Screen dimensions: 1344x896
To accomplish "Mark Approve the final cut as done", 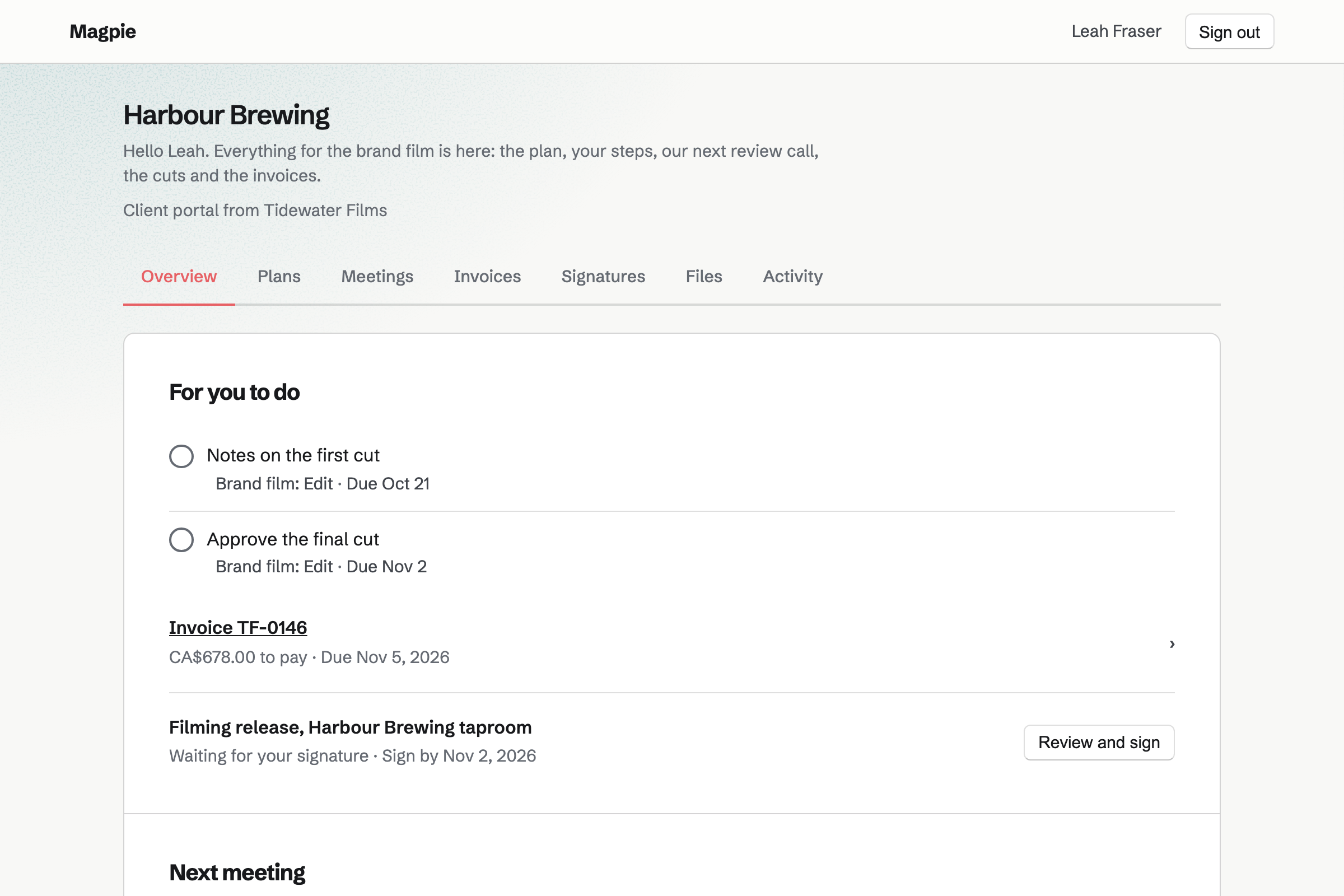I will pyautogui.click(x=181, y=539).
